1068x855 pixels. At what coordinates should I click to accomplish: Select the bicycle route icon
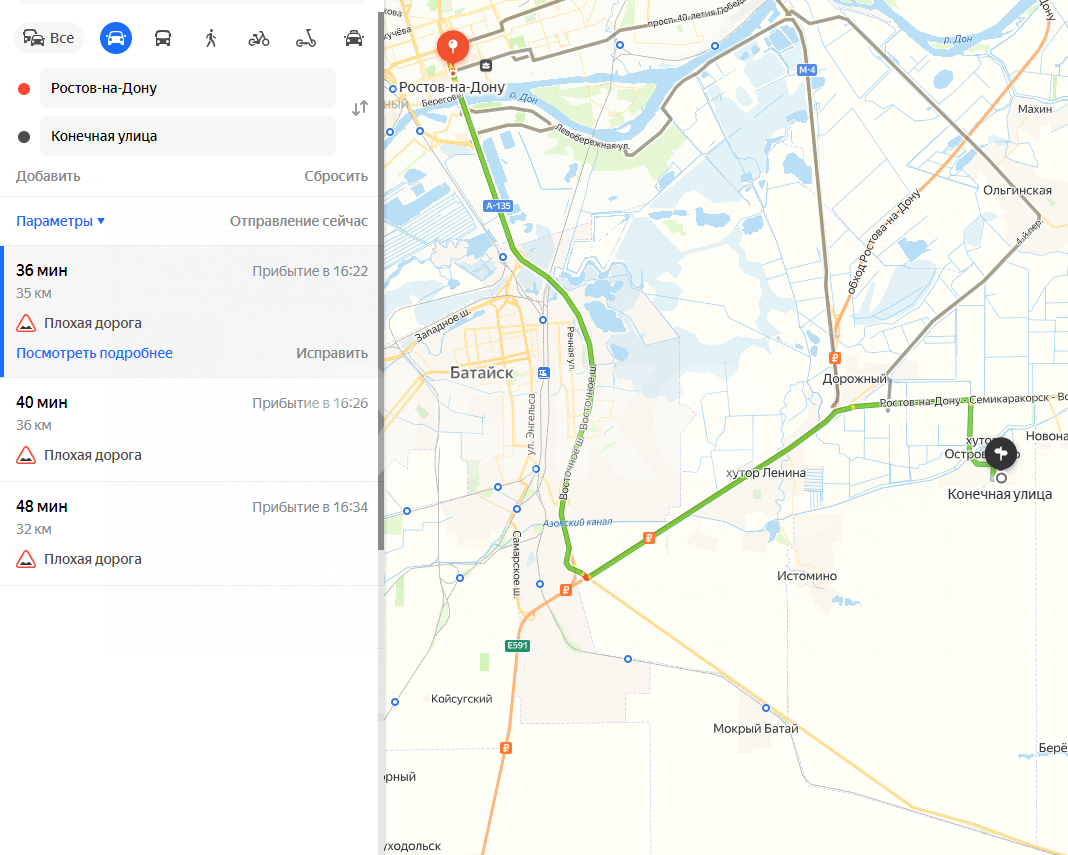point(258,39)
